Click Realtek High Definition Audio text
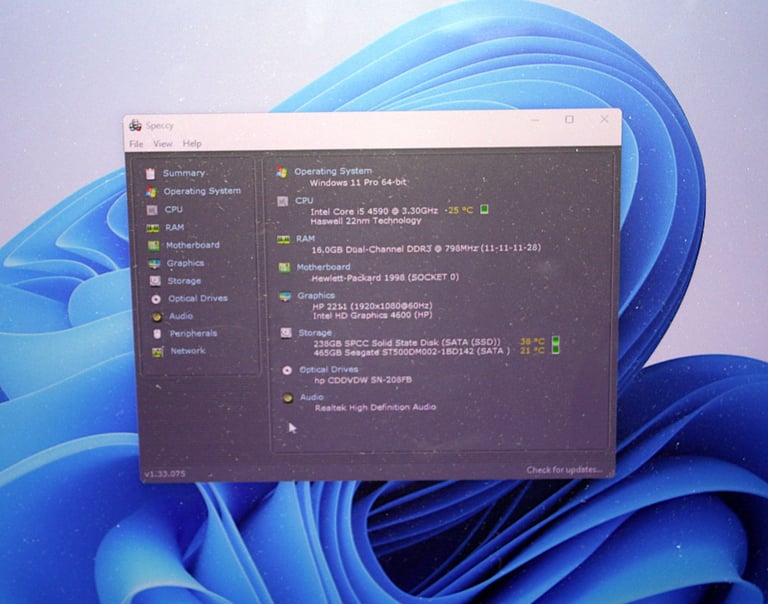Image resolution: width=768 pixels, height=604 pixels. (376, 407)
